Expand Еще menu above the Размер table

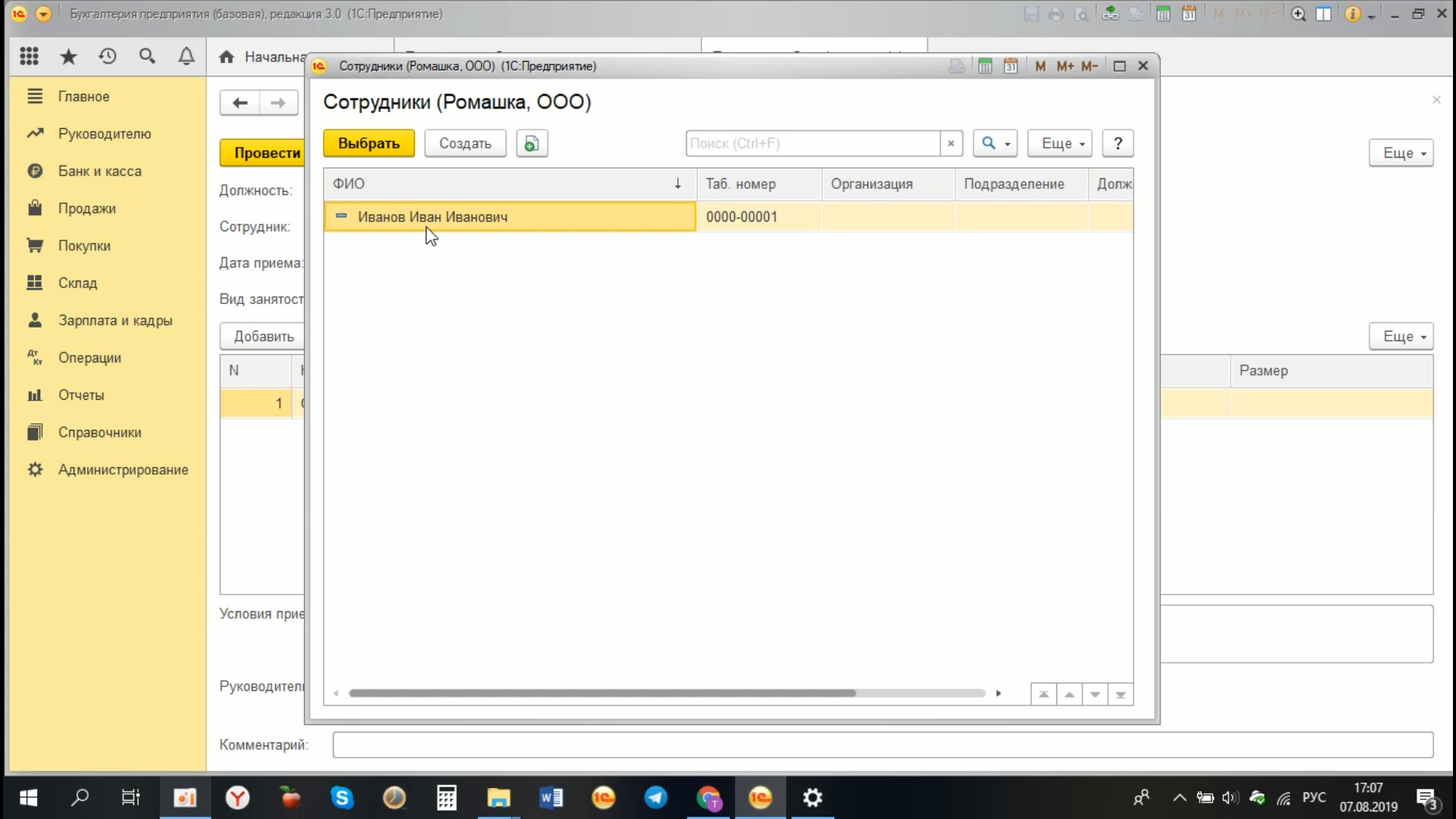click(x=1401, y=336)
